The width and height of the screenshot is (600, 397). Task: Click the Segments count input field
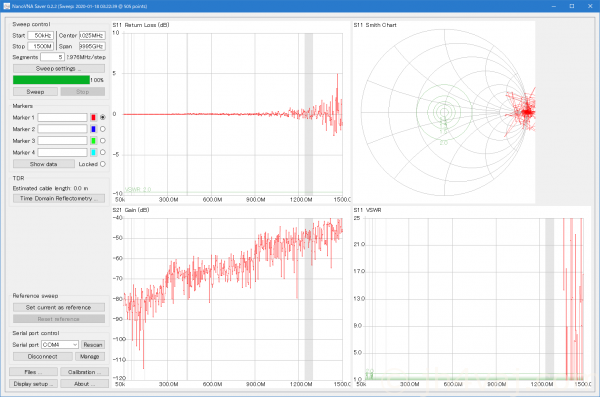[x=52, y=57]
